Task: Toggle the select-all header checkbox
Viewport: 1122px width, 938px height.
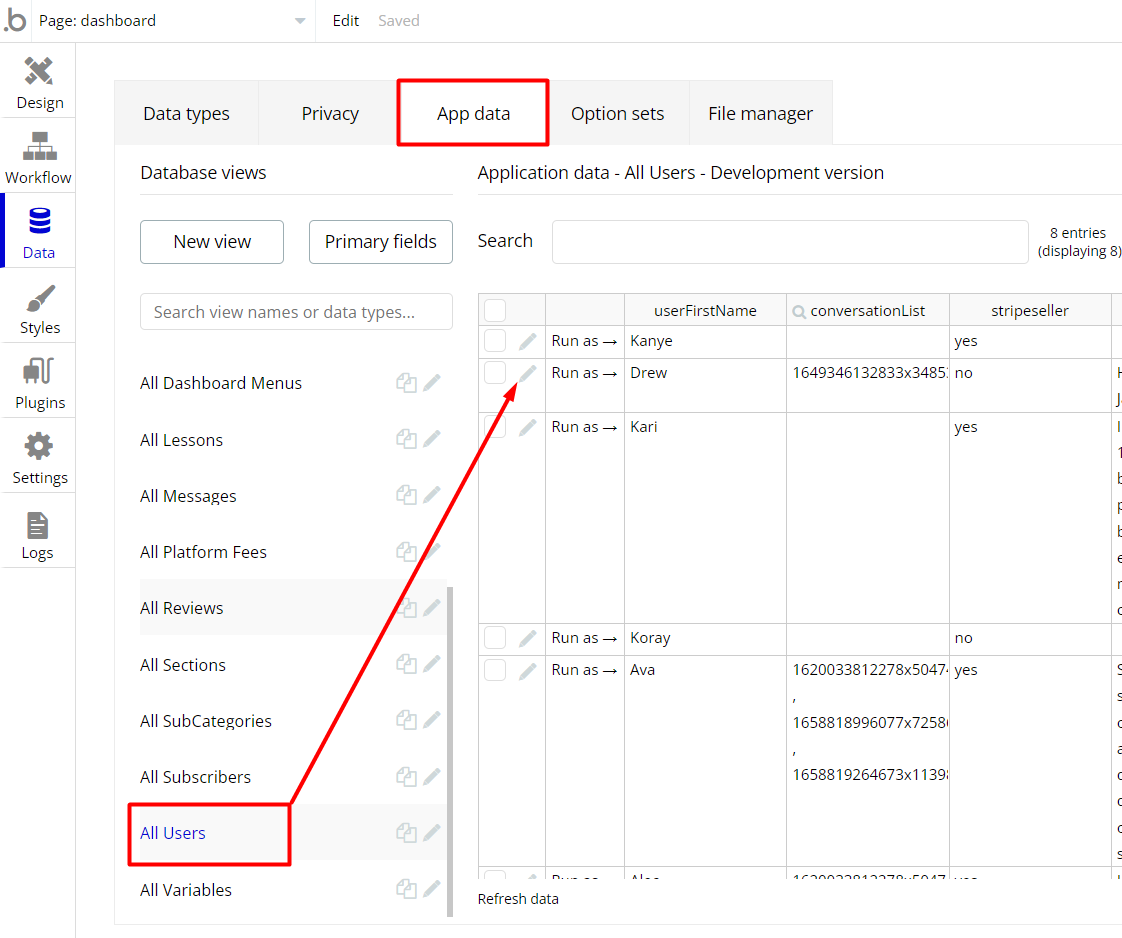Action: [495, 311]
